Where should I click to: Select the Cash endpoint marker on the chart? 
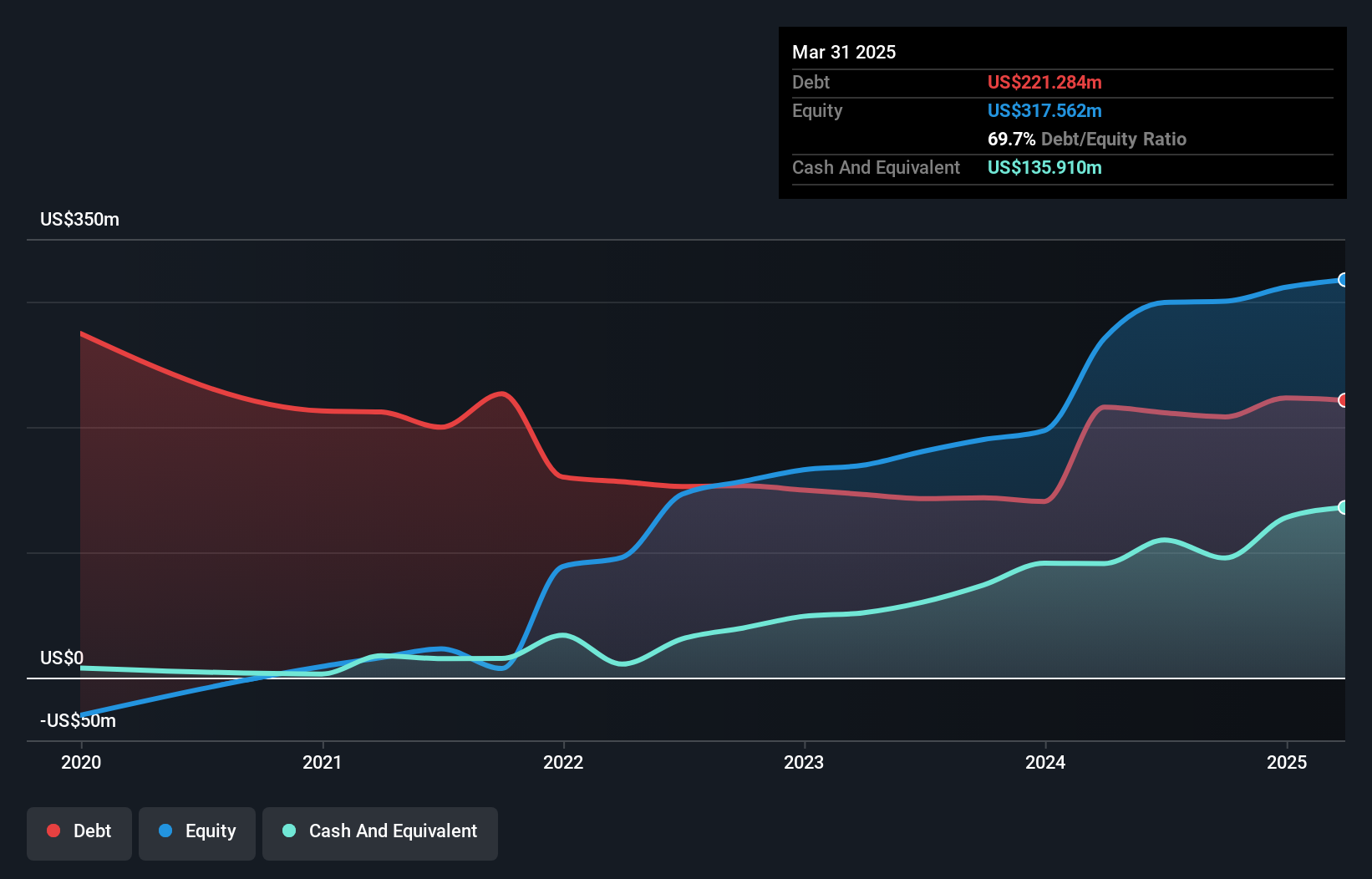[x=1343, y=507]
